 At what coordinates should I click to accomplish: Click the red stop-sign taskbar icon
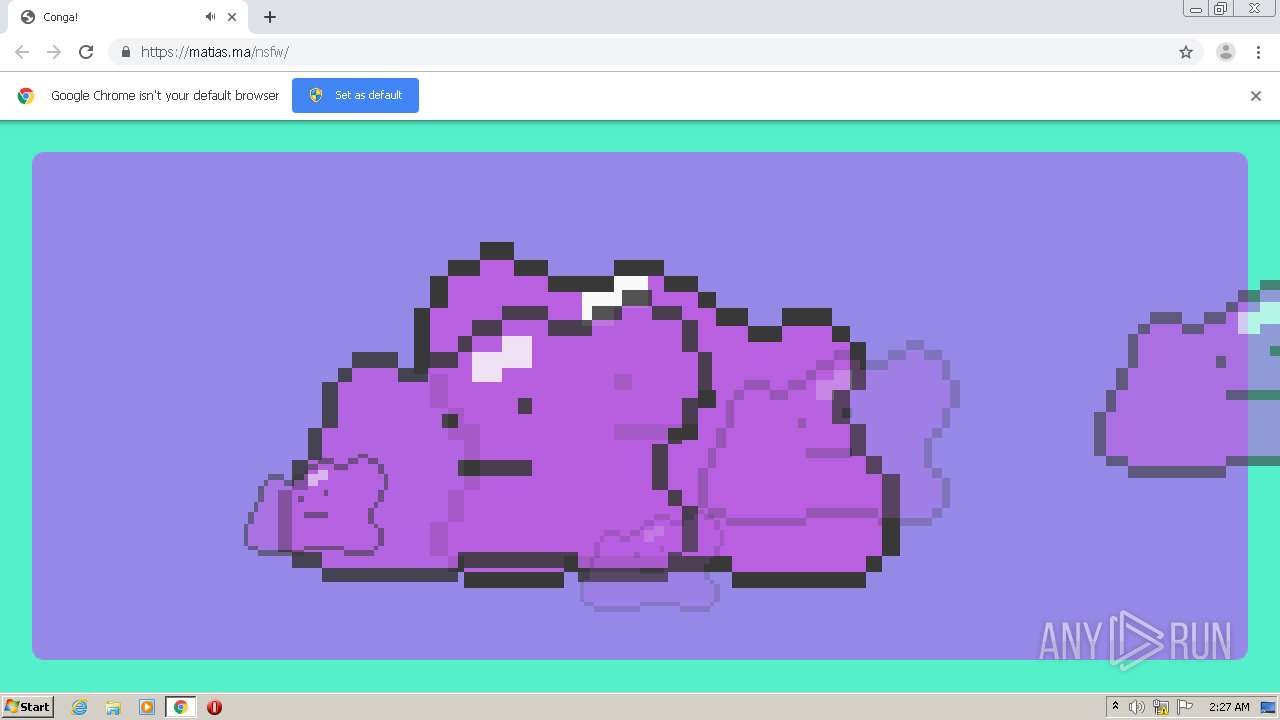click(214, 707)
